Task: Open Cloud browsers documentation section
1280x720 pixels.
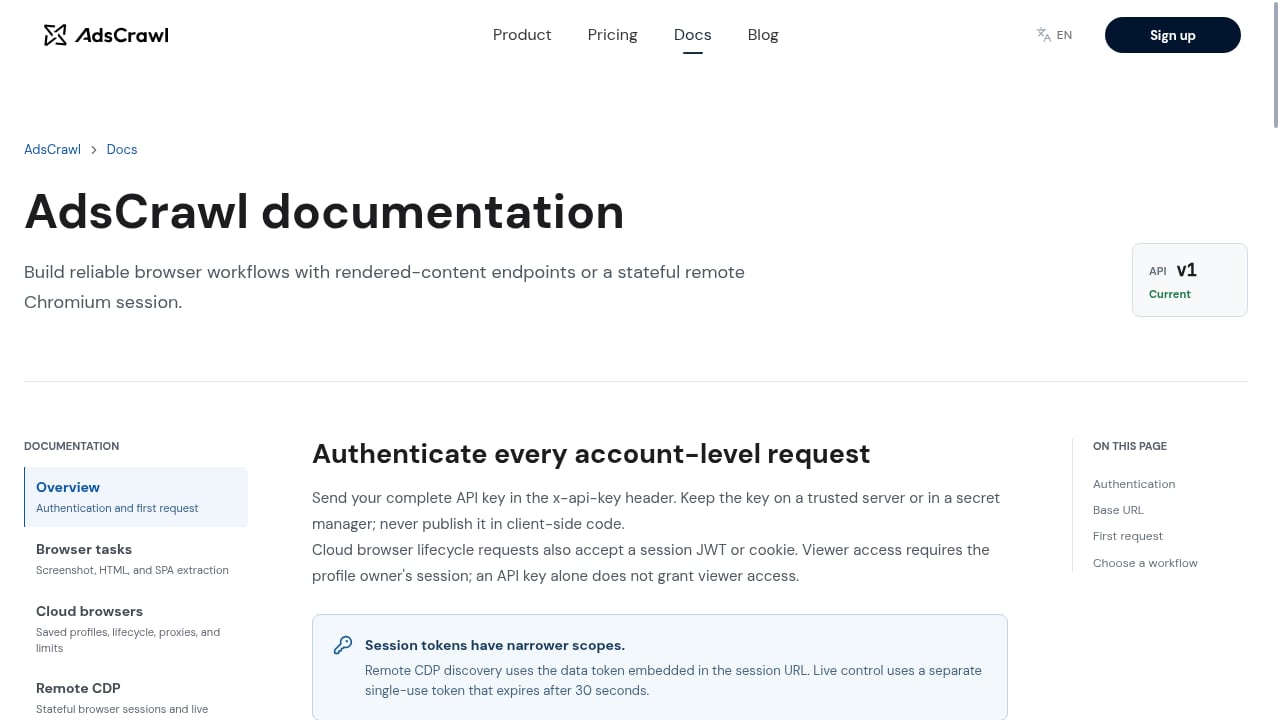Action: [x=136, y=628]
